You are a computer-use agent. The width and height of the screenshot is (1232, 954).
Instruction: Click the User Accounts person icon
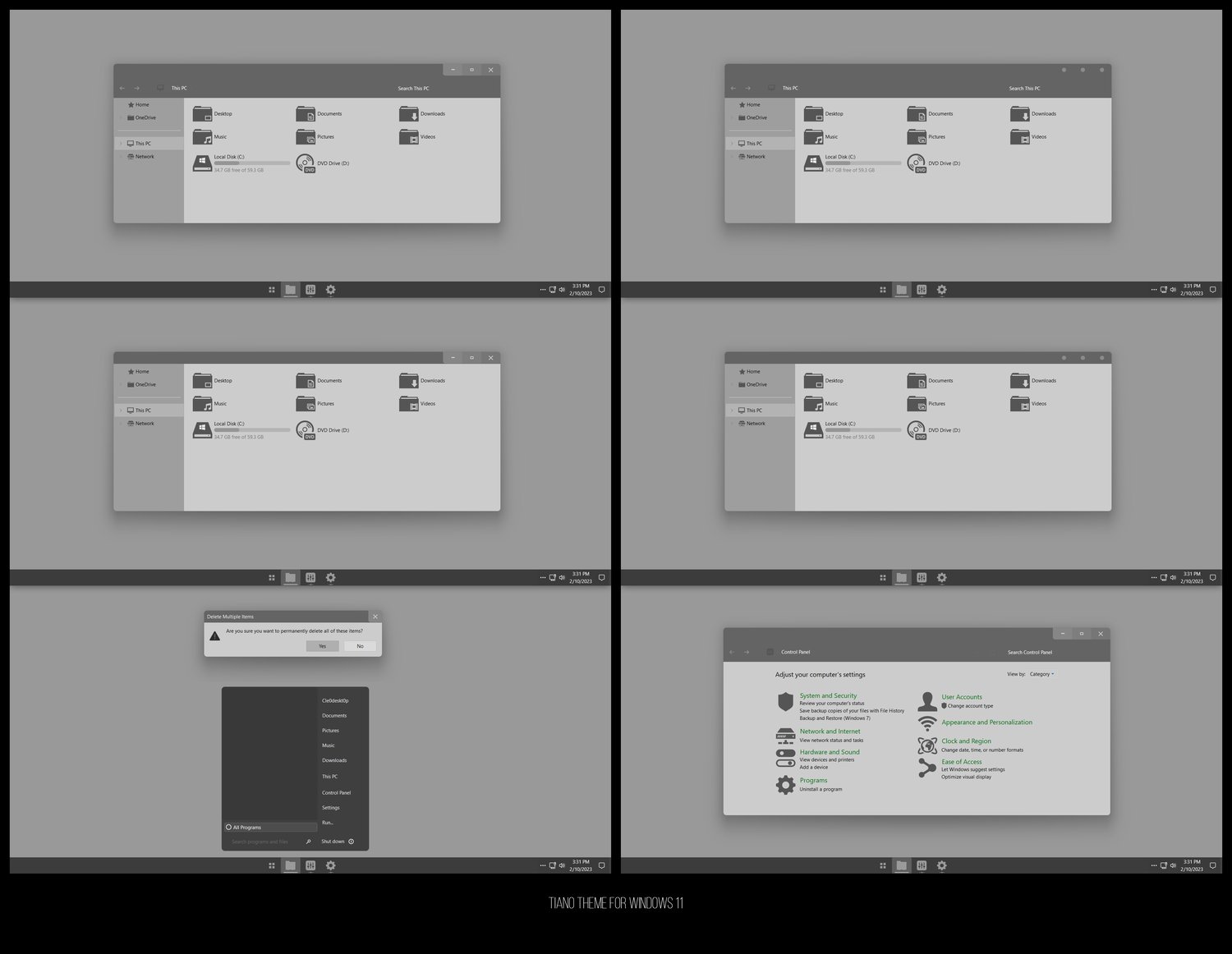tap(927, 701)
